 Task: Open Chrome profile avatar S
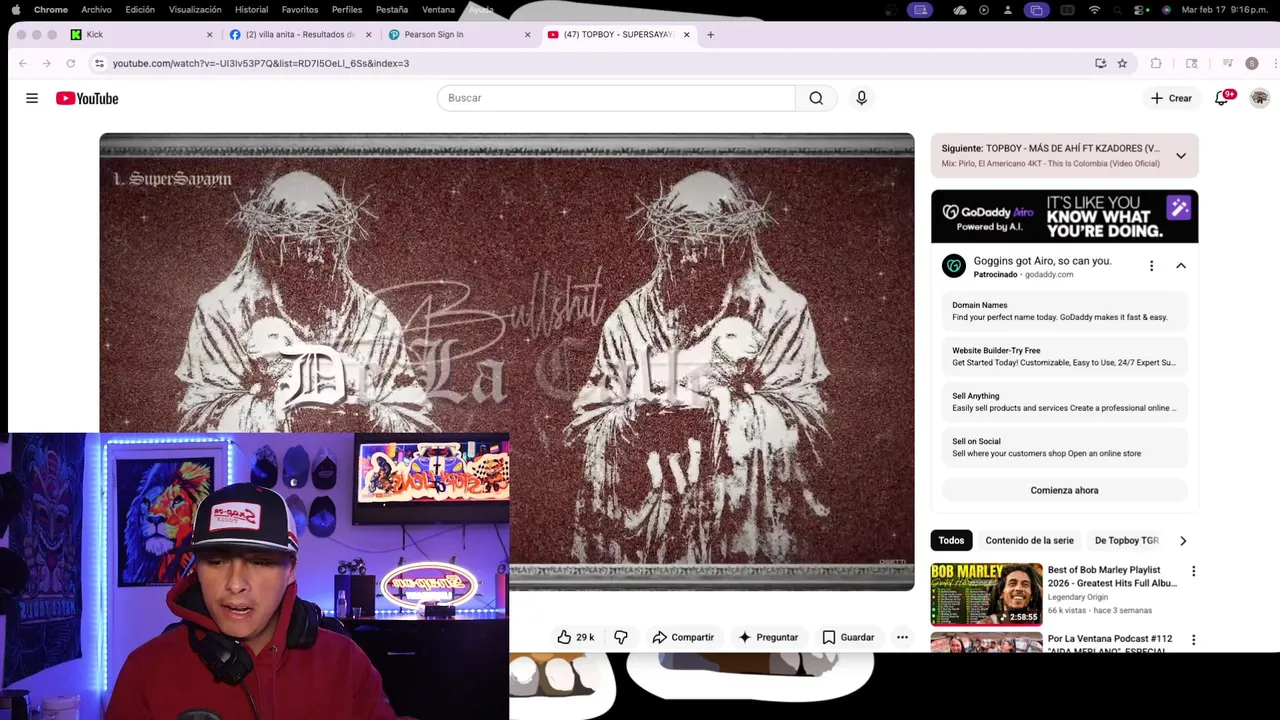tap(1251, 63)
